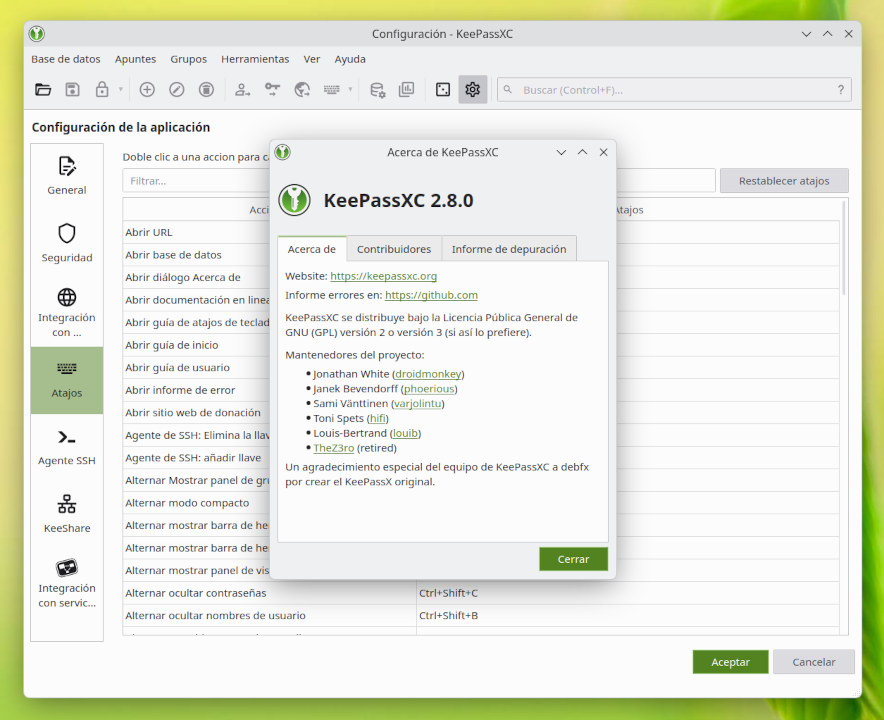Image resolution: width=884 pixels, height=720 pixels.
Task: Click the Restablecer atajos button
Action: click(784, 181)
